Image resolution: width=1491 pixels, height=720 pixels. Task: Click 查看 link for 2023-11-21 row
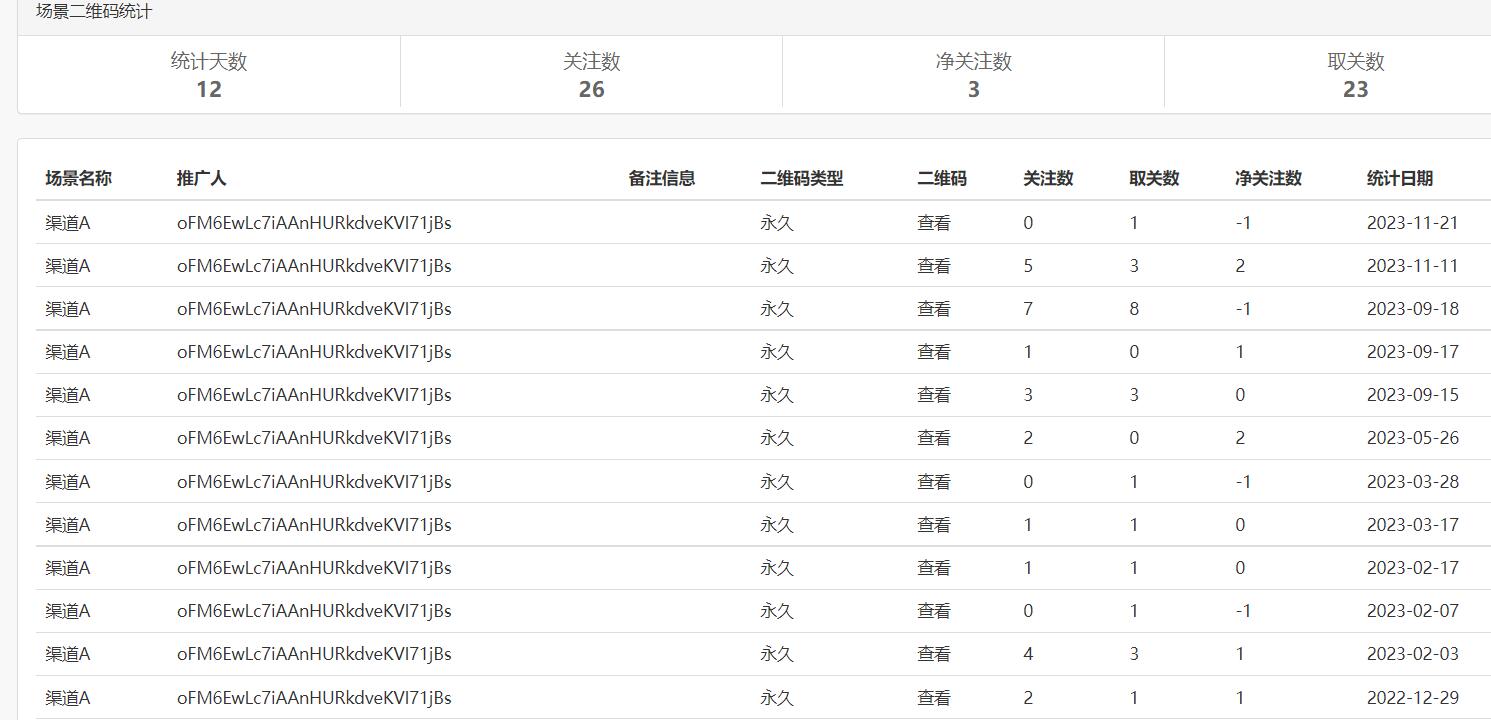tap(933, 223)
